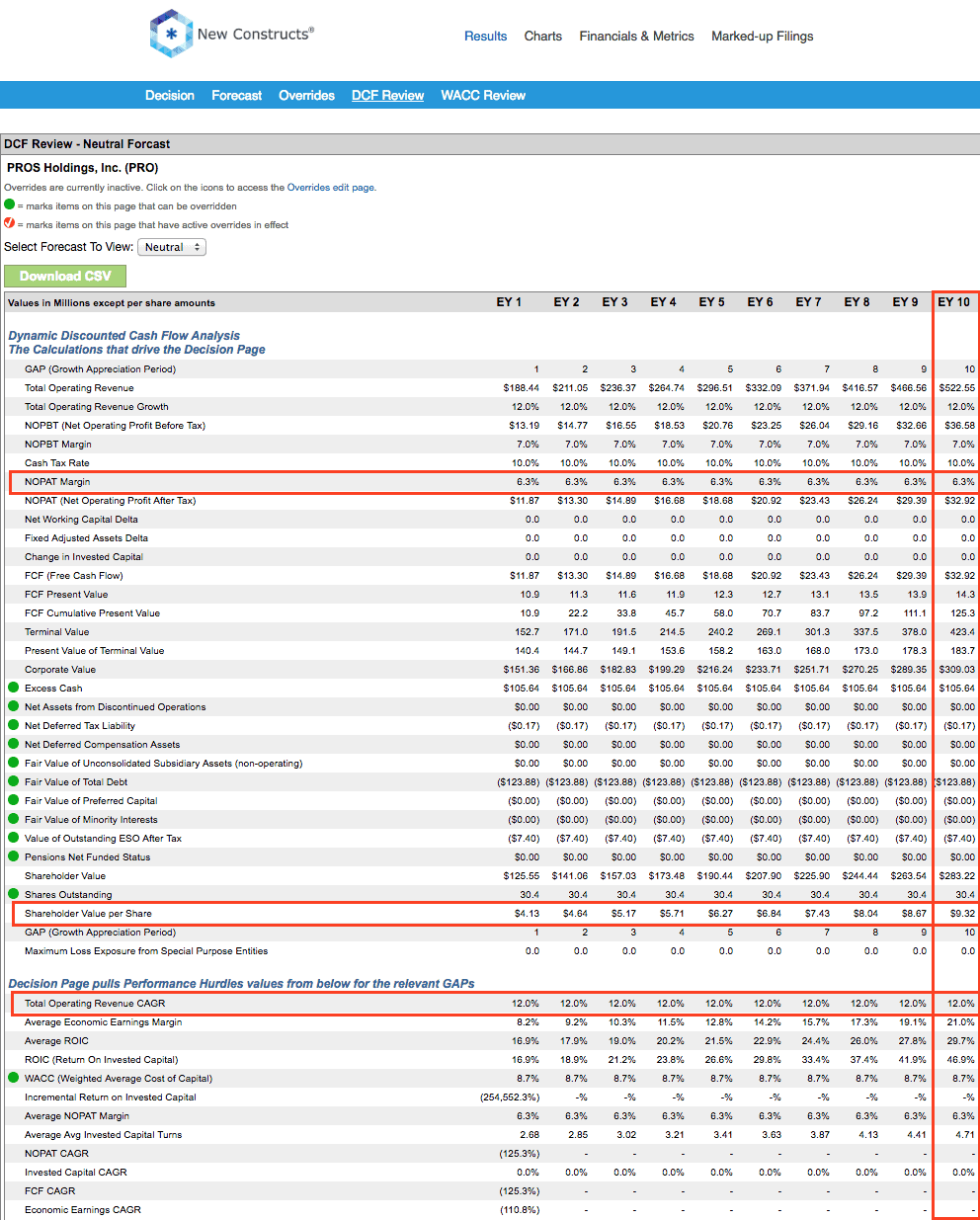Screen dimensions: 980x1220
Task: Open the WACC Review tab
Action: coord(483,96)
